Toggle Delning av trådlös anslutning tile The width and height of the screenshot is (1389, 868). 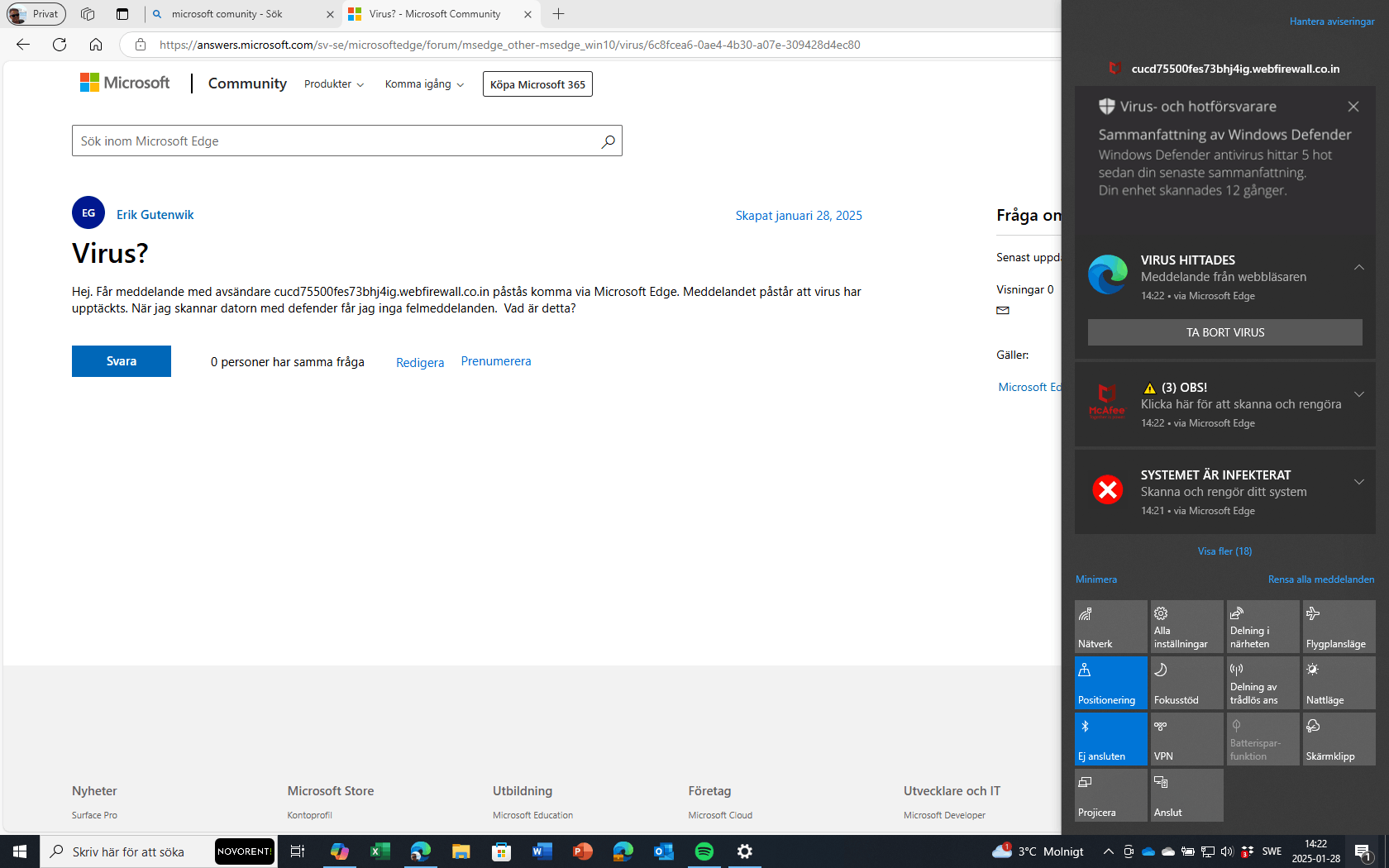(1263, 683)
